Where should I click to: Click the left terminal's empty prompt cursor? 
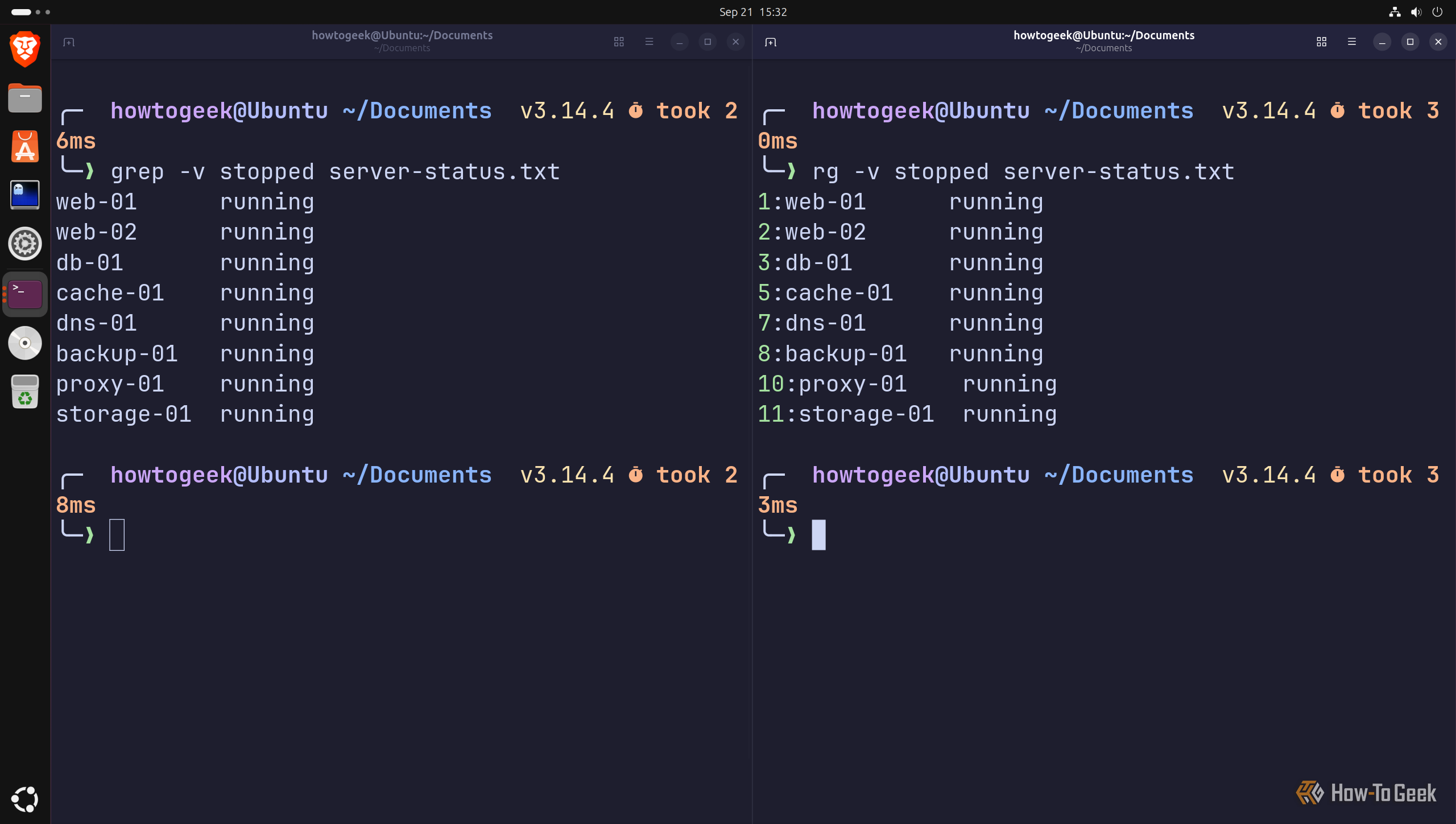pos(117,535)
